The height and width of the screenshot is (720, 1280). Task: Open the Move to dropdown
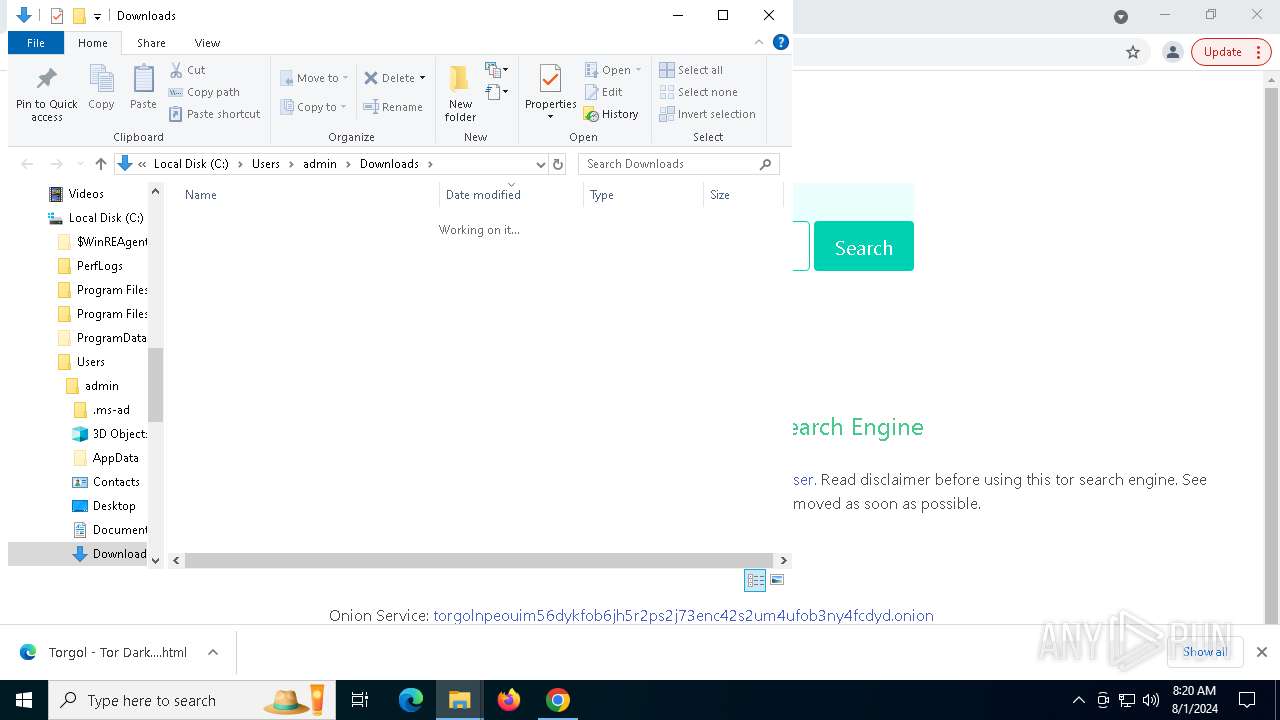tap(314, 78)
